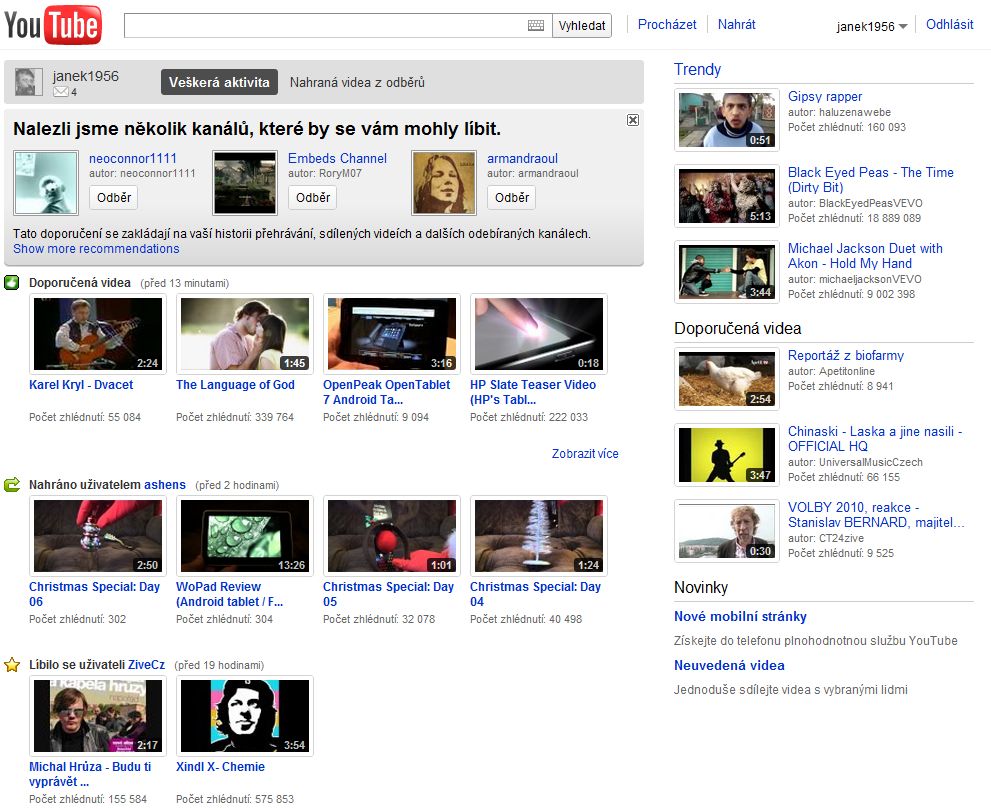The height and width of the screenshot is (809, 991).
Task: Play Karel Kryl - Dvacet thumbnail
Action: click(98, 334)
